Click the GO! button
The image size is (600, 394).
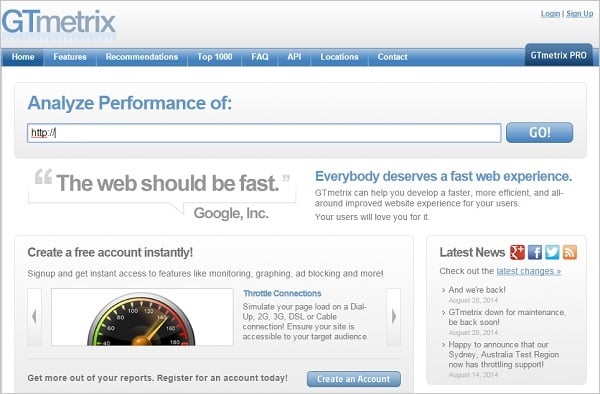coord(540,133)
